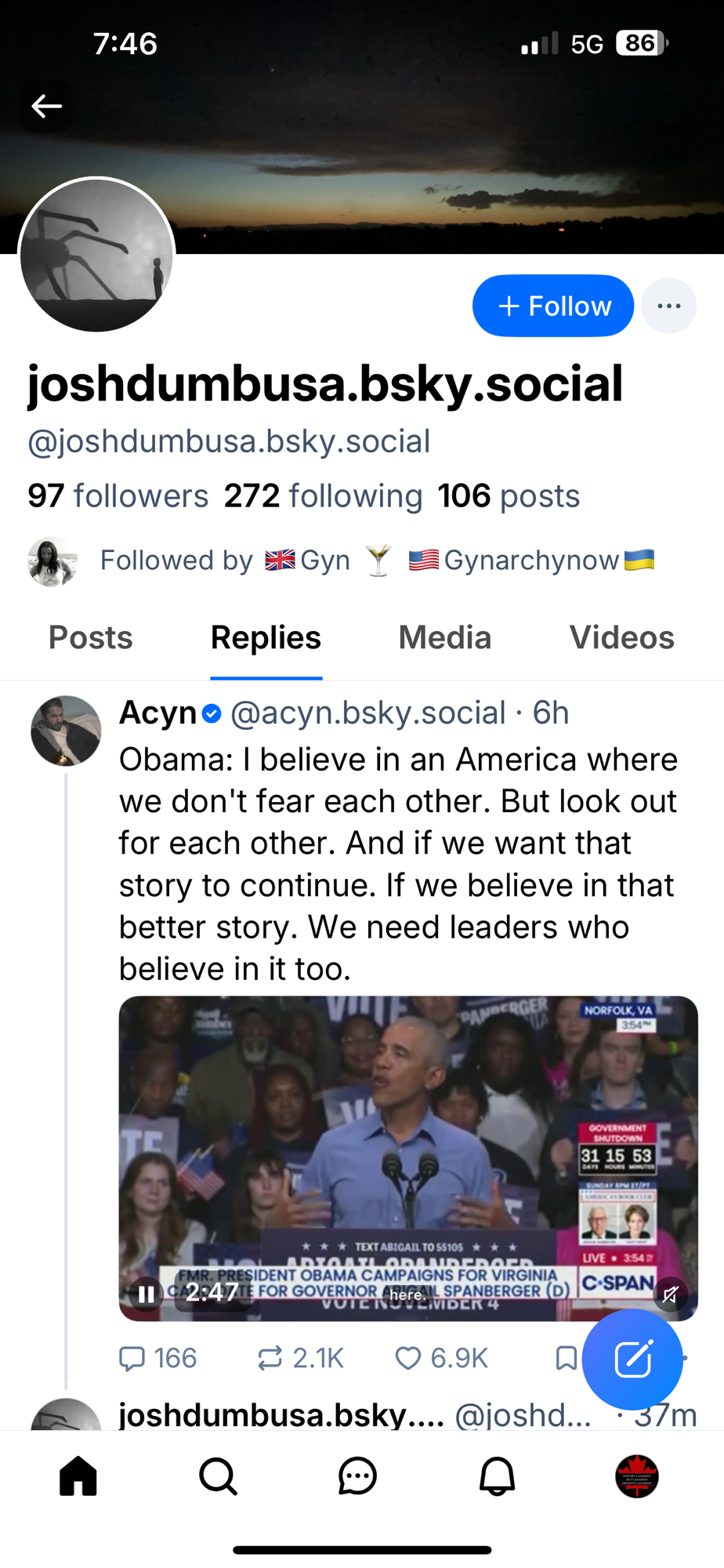Like the Acyn post
Screen dimensions: 724x1568
[x=408, y=1358]
